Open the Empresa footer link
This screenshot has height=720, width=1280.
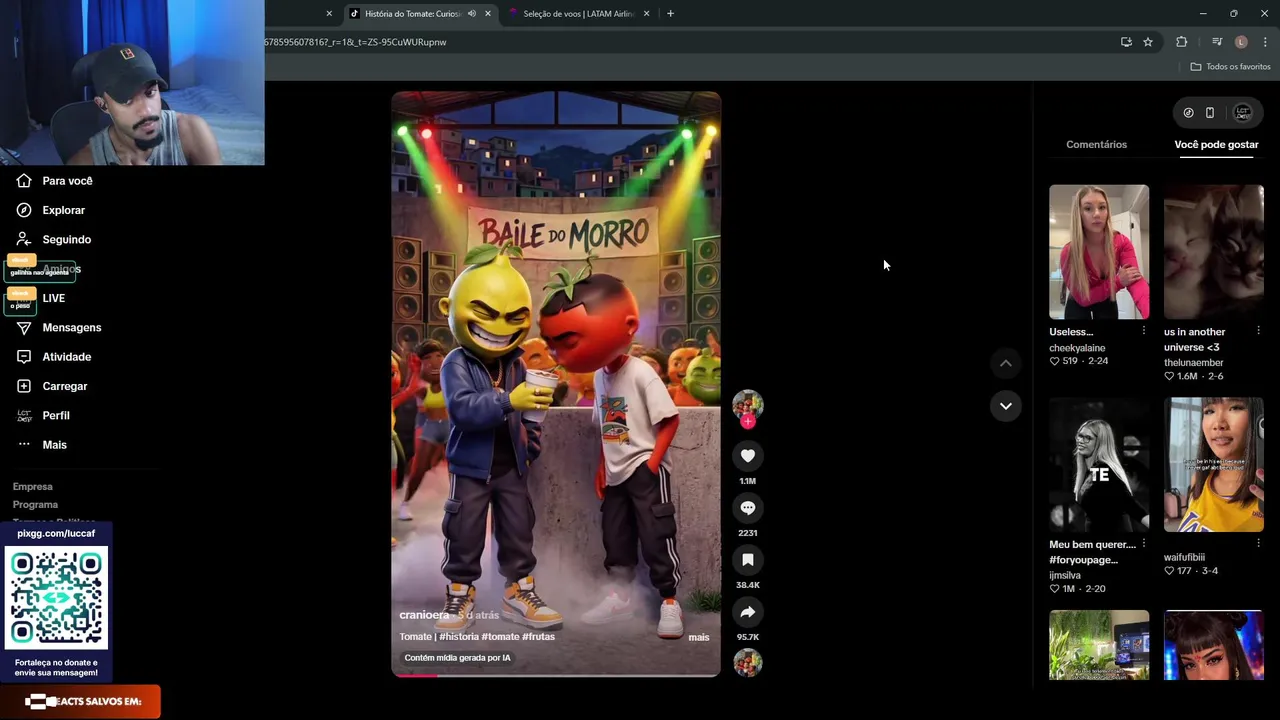(x=33, y=486)
